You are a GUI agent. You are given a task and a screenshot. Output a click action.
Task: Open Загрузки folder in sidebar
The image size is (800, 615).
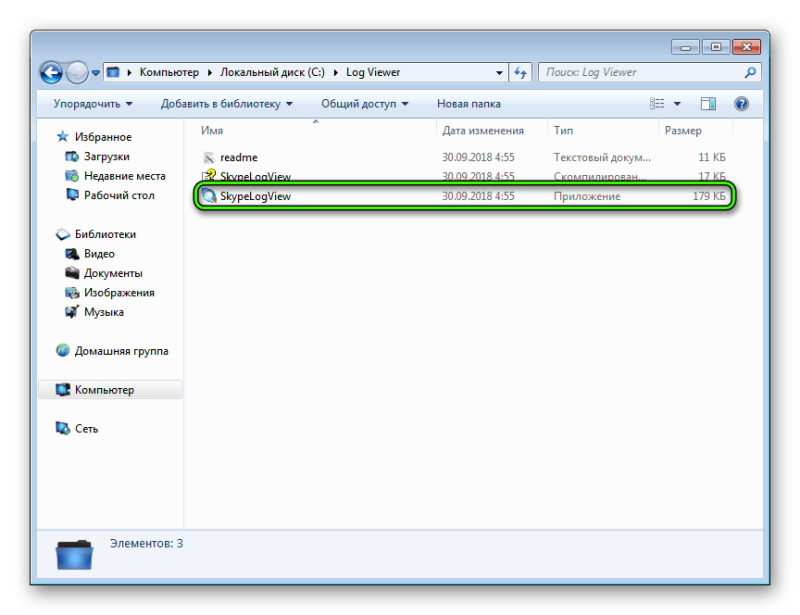(107, 156)
